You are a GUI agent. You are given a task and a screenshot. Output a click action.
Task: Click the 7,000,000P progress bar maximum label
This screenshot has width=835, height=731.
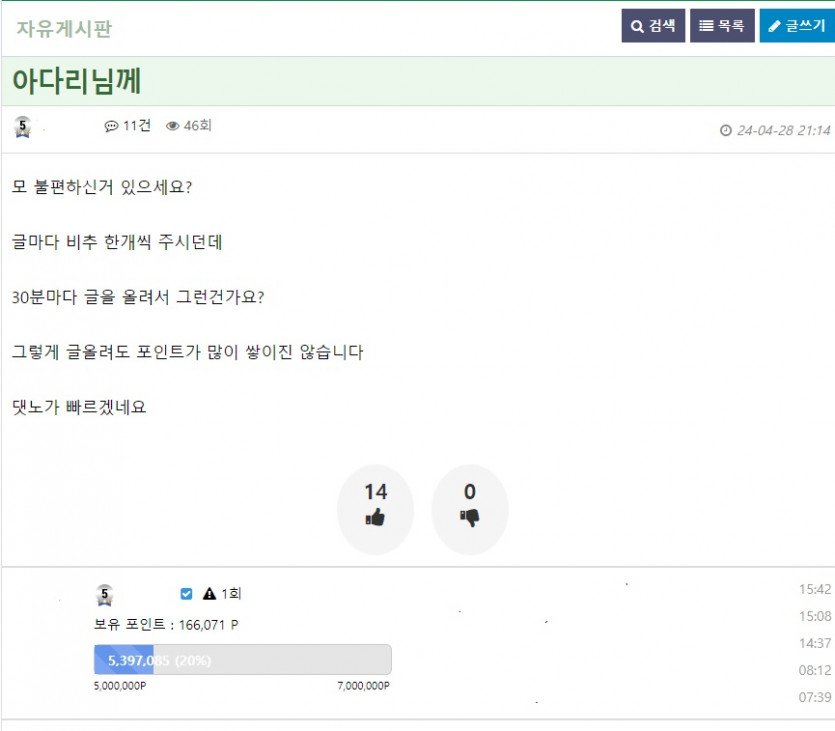(x=363, y=686)
